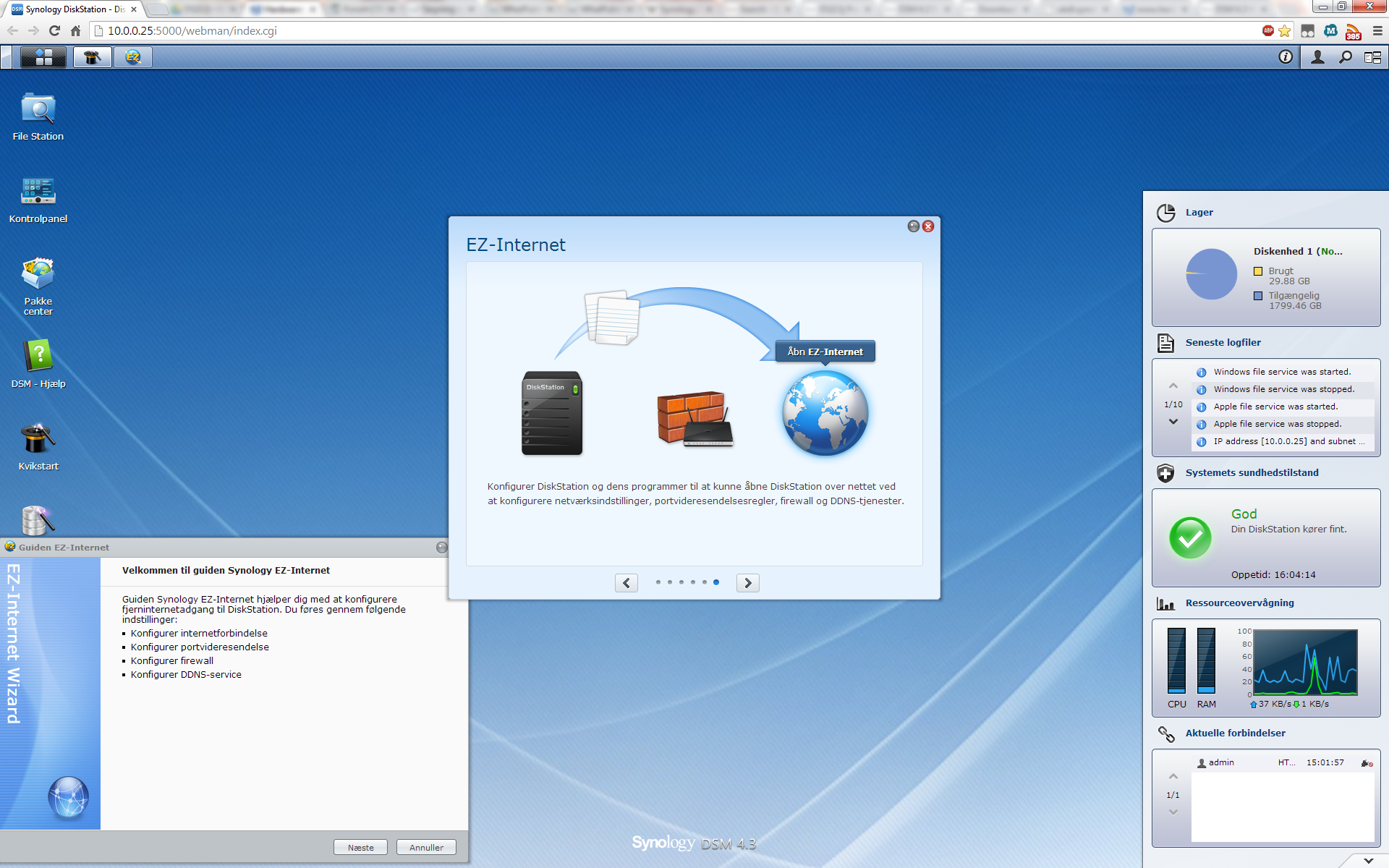Click the RAM usage bar

point(1206,660)
